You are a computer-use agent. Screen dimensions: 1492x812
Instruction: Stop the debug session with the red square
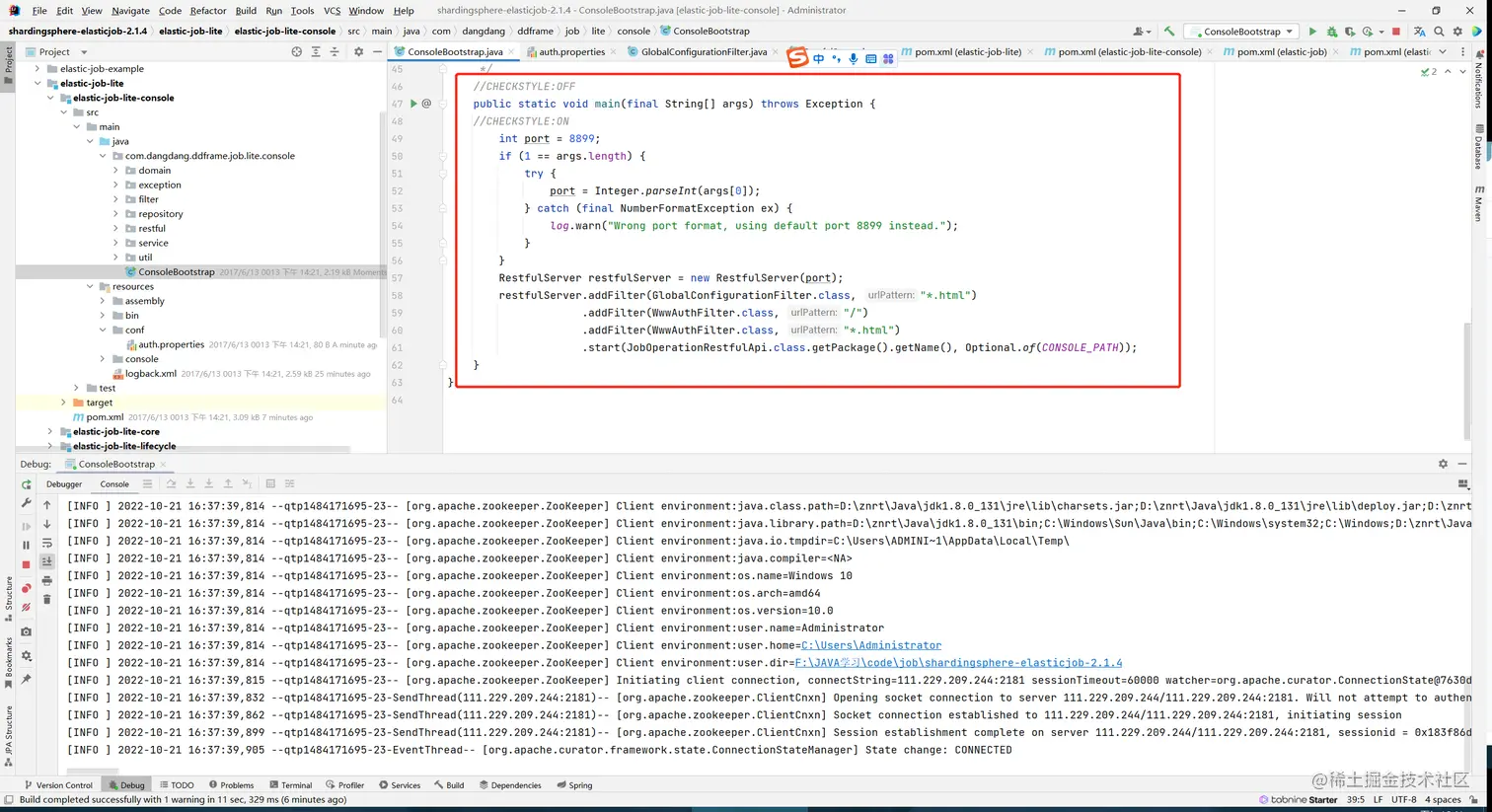tap(27, 565)
